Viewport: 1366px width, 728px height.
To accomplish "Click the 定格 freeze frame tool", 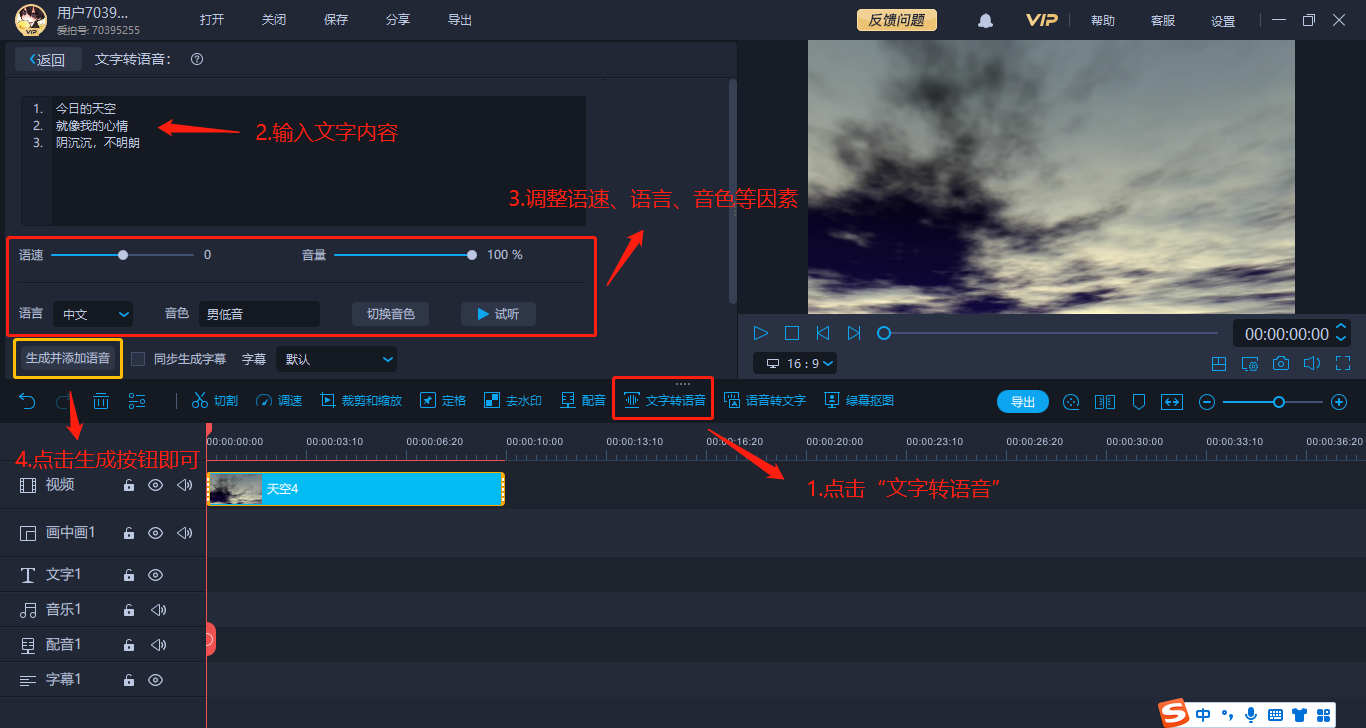I will click(x=442, y=401).
